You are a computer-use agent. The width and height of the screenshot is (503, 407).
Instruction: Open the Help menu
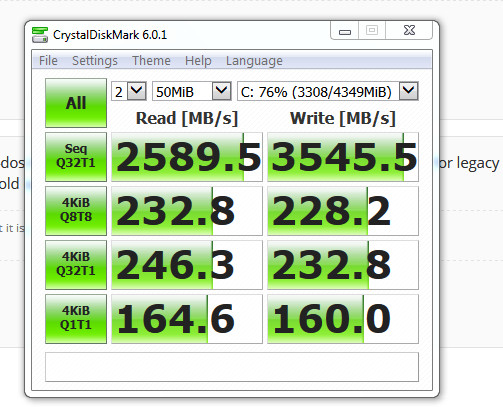(198, 61)
